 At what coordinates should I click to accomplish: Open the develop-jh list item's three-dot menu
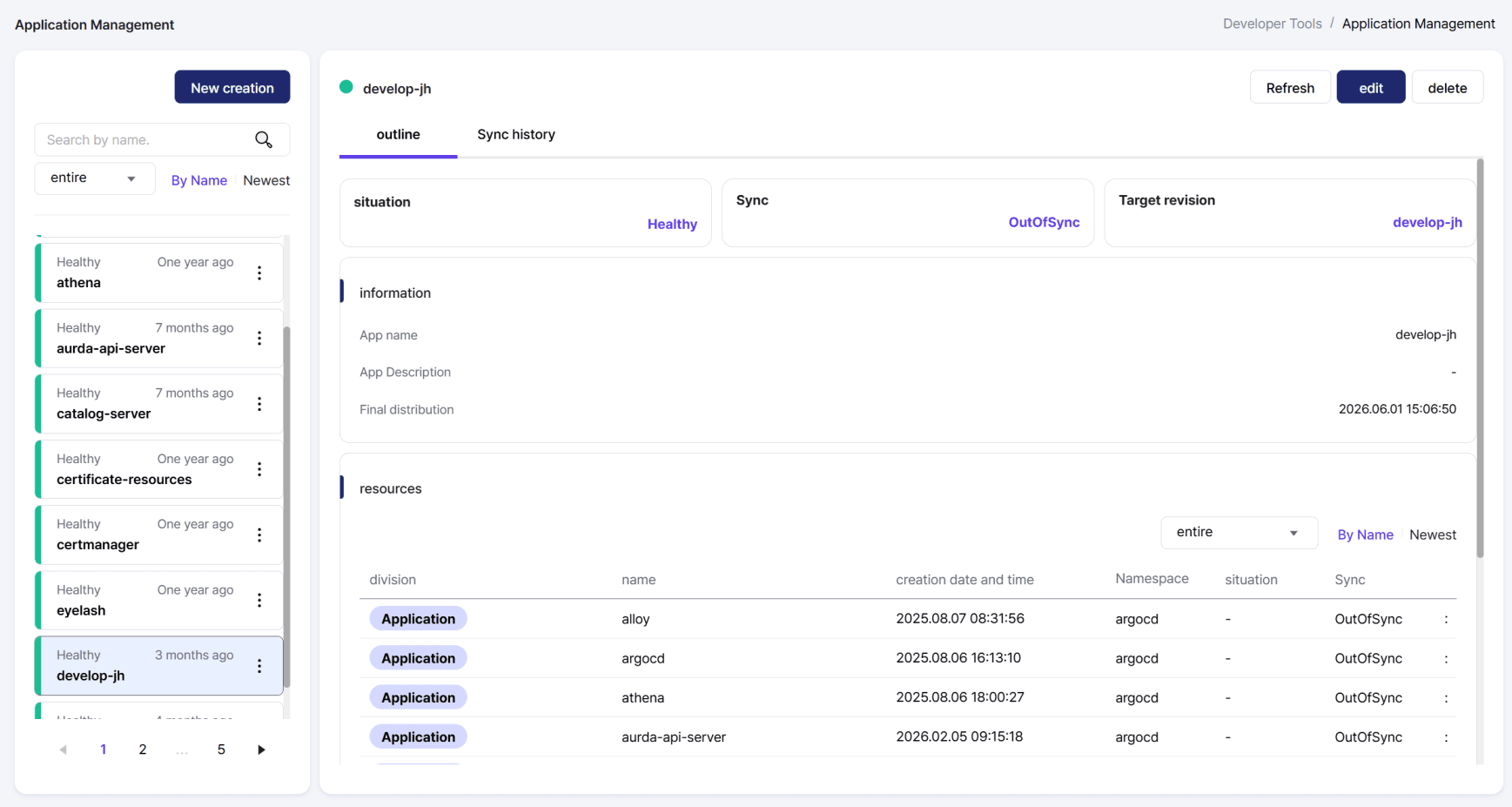(259, 666)
